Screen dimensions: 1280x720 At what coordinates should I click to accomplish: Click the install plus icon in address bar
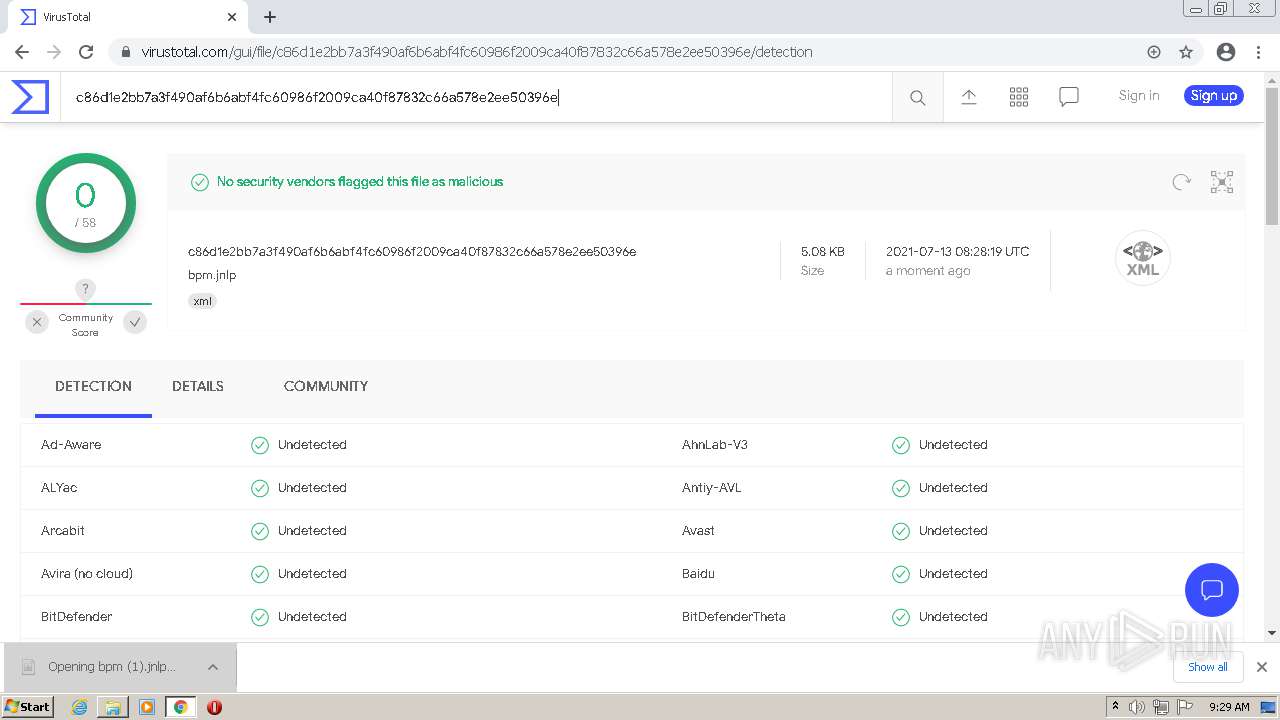tap(1153, 52)
